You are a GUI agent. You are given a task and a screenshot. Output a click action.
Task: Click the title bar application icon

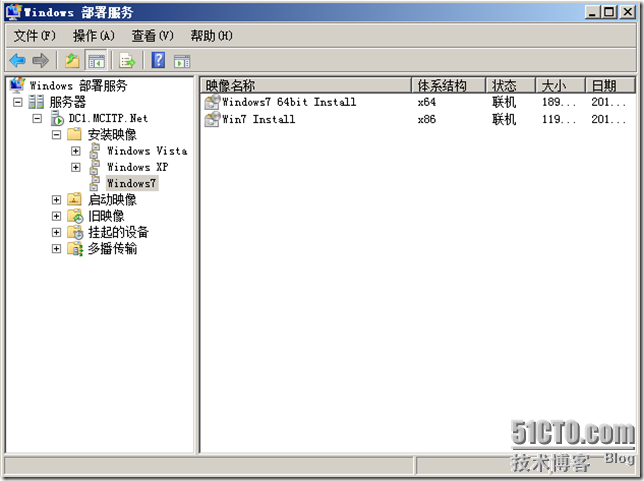14,12
